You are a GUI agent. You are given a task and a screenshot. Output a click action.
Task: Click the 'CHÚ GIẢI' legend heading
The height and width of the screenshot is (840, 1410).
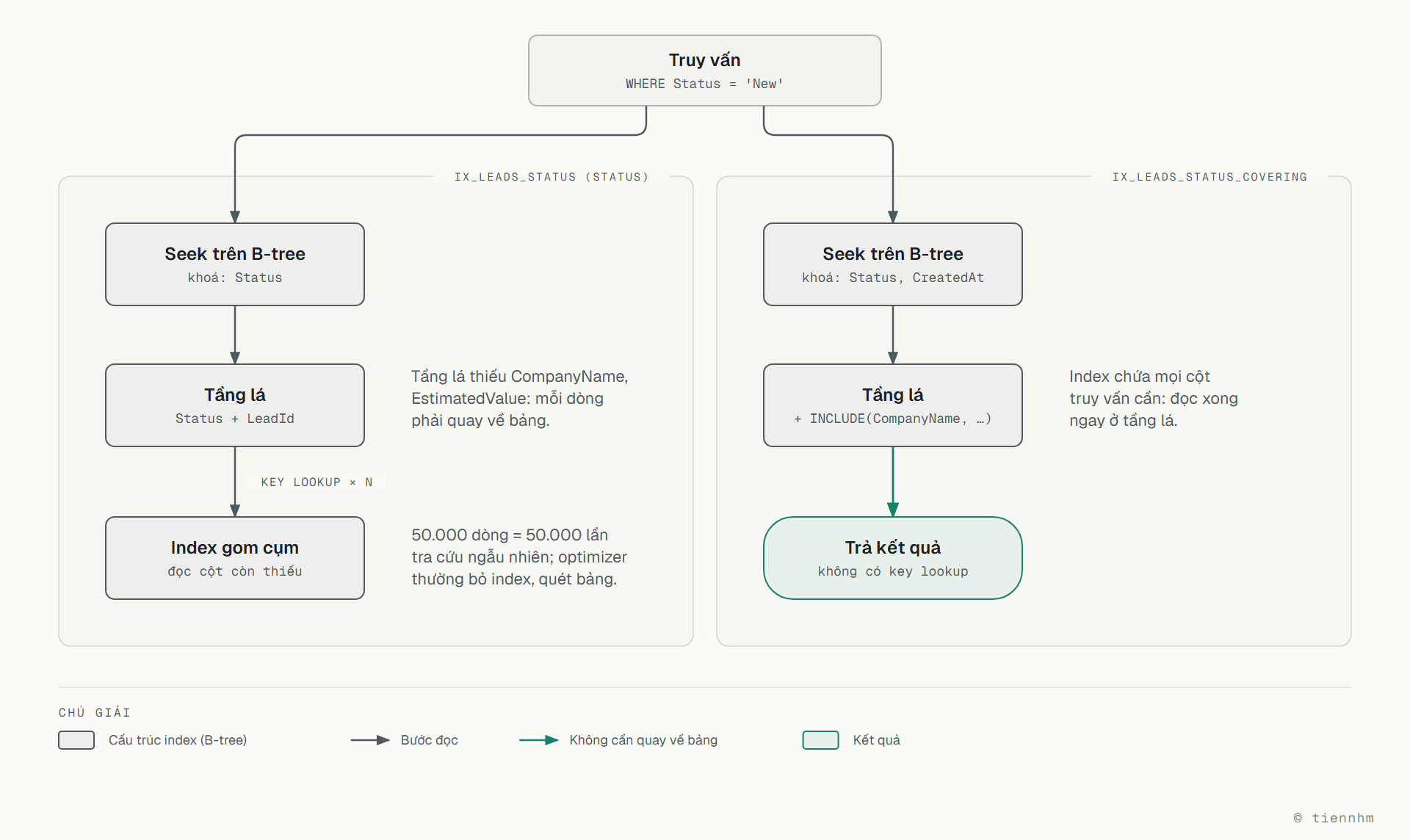tap(95, 712)
